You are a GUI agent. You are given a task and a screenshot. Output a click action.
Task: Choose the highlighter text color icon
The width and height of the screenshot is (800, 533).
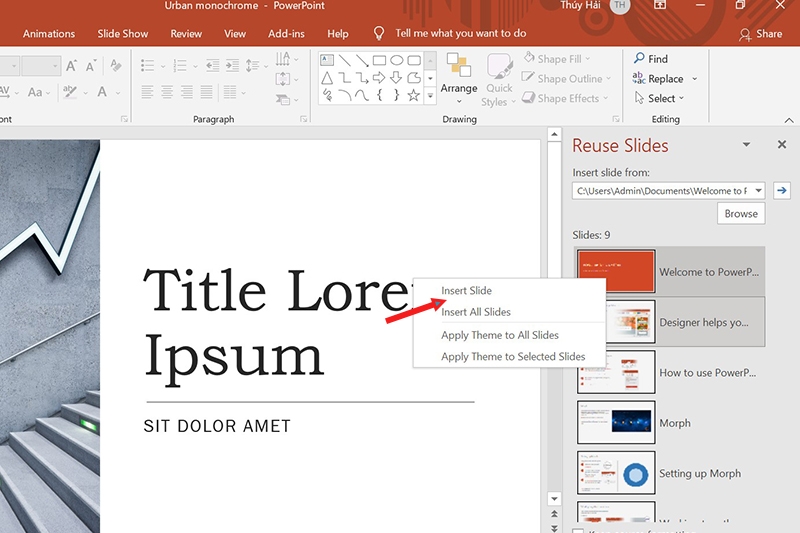point(70,92)
